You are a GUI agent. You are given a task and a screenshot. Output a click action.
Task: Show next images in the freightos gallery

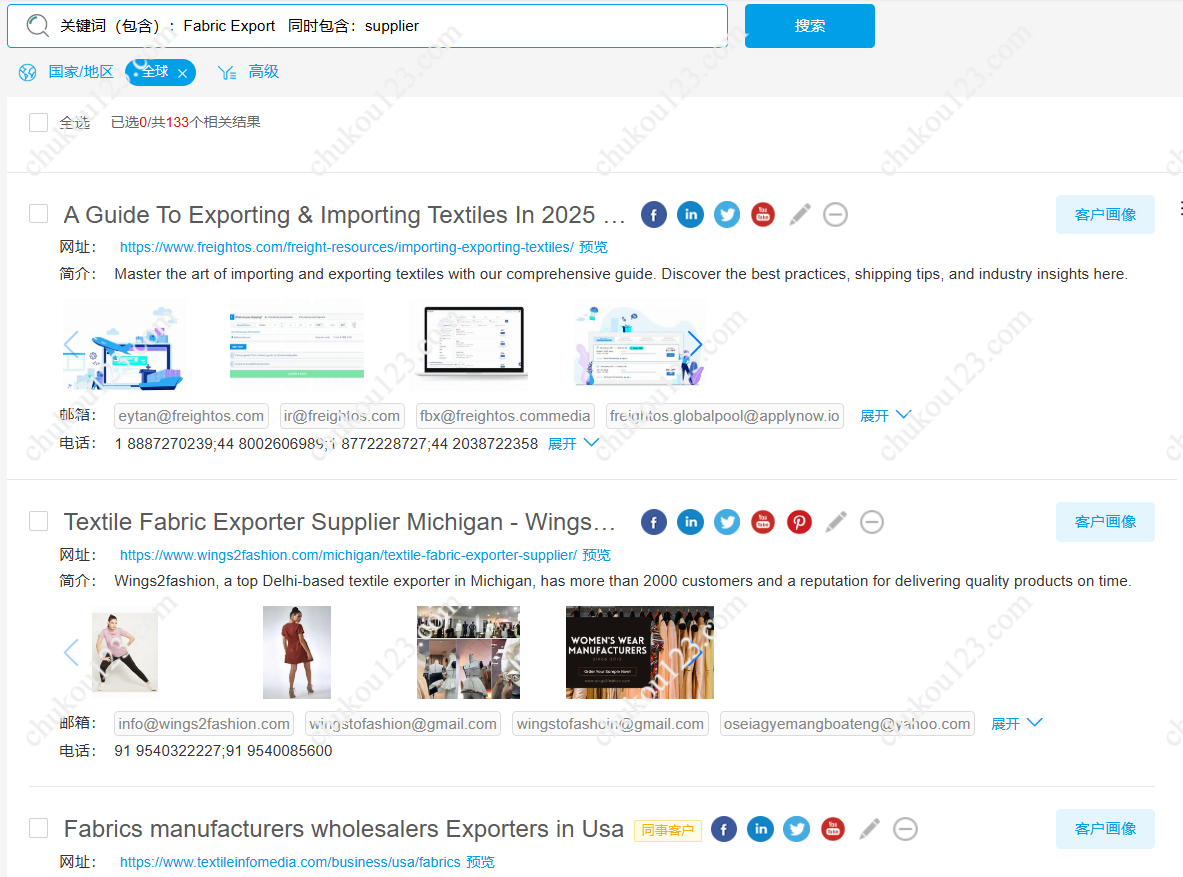pos(695,344)
